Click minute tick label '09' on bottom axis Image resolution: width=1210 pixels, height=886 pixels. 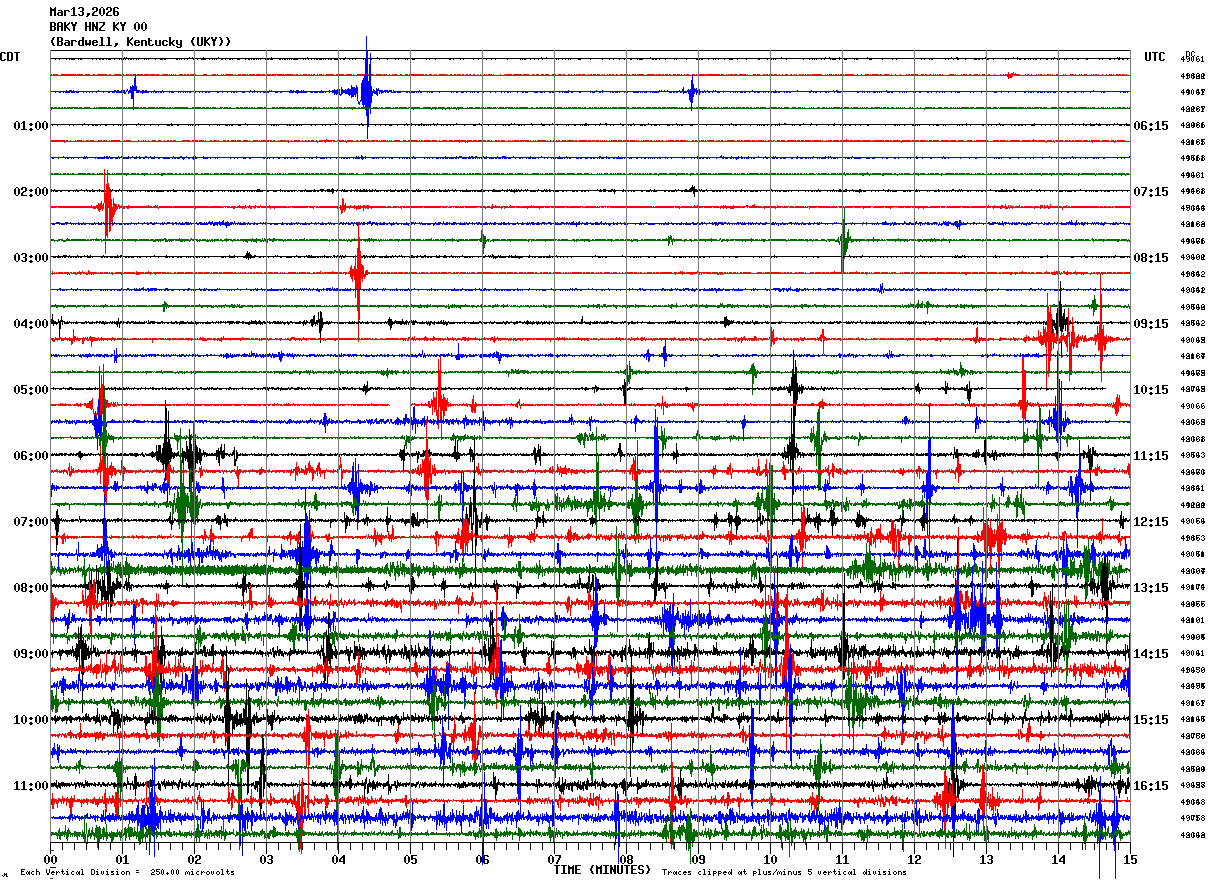(698, 860)
